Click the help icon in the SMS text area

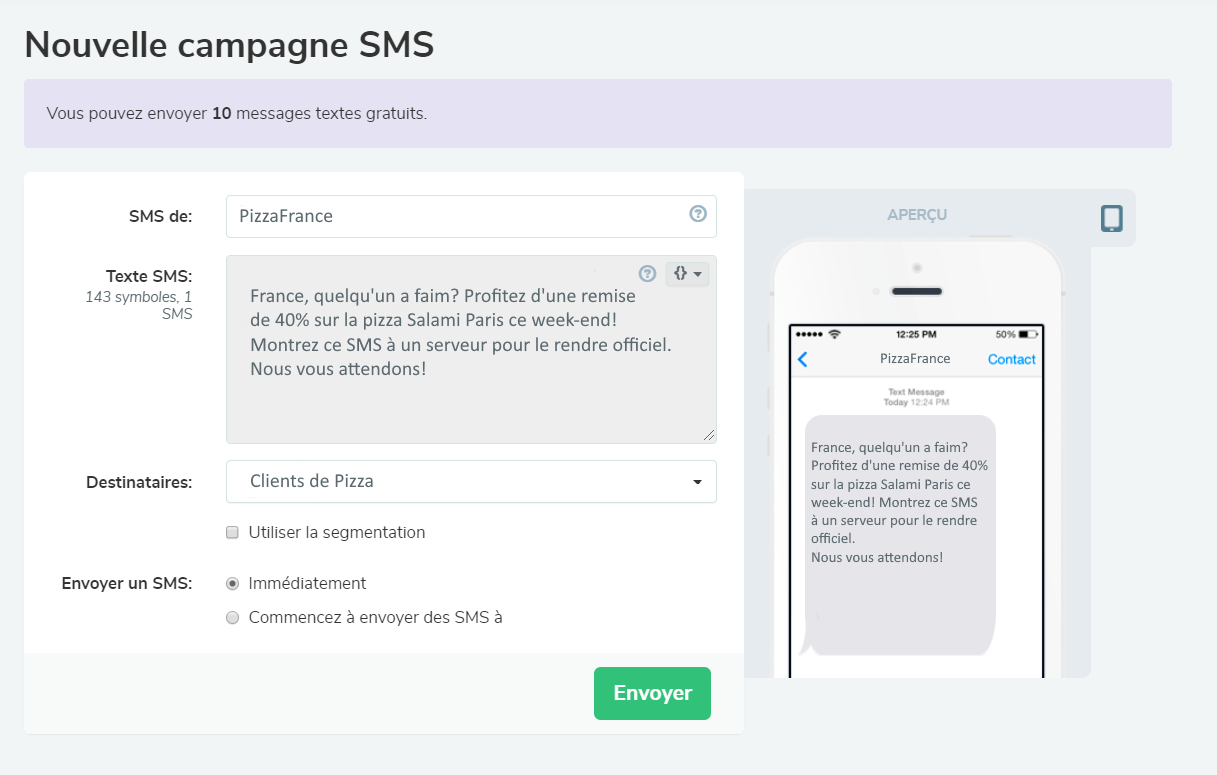tap(647, 273)
